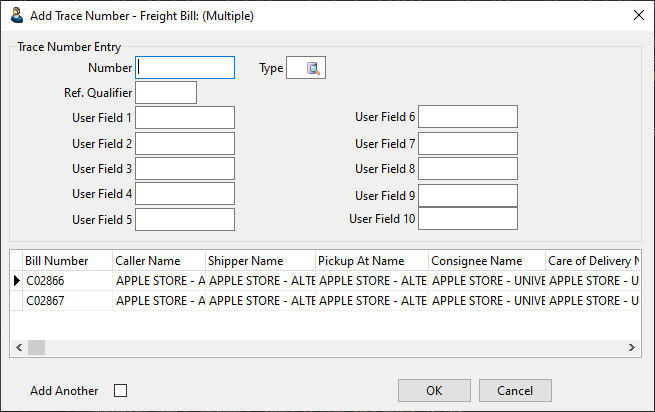This screenshot has width=655, height=412.
Task: Open the Type lookup search icon
Action: click(x=313, y=68)
